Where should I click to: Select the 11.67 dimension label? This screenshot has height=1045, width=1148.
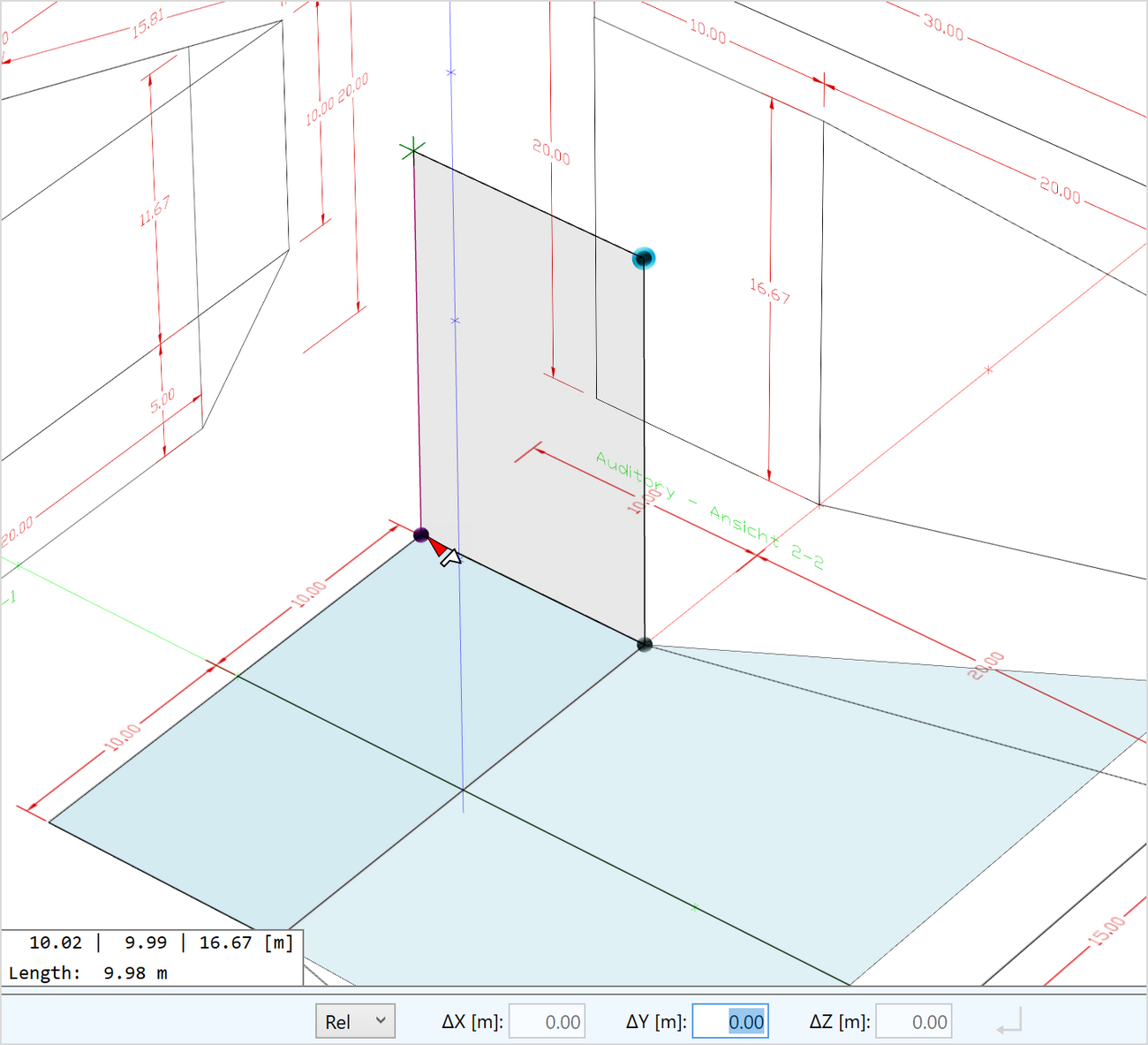(x=155, y=212)
